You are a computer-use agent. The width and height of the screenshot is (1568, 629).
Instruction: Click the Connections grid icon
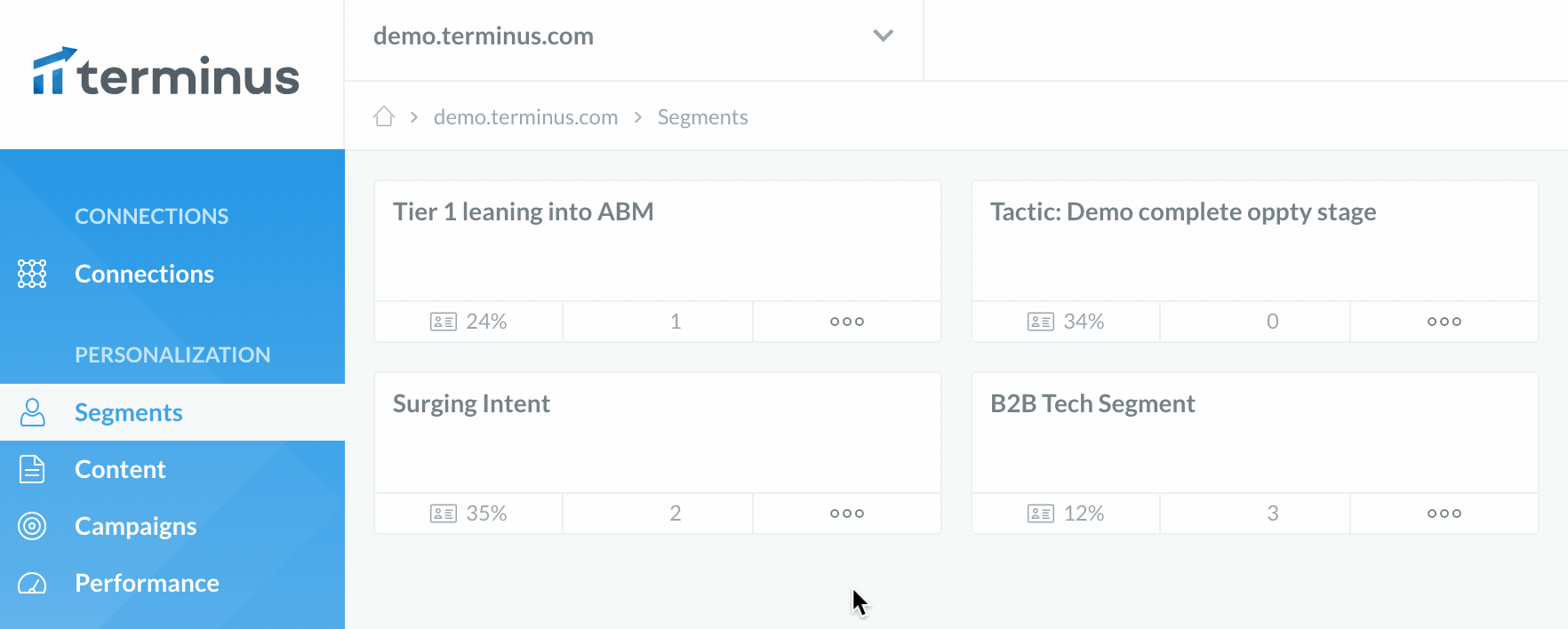32,274
